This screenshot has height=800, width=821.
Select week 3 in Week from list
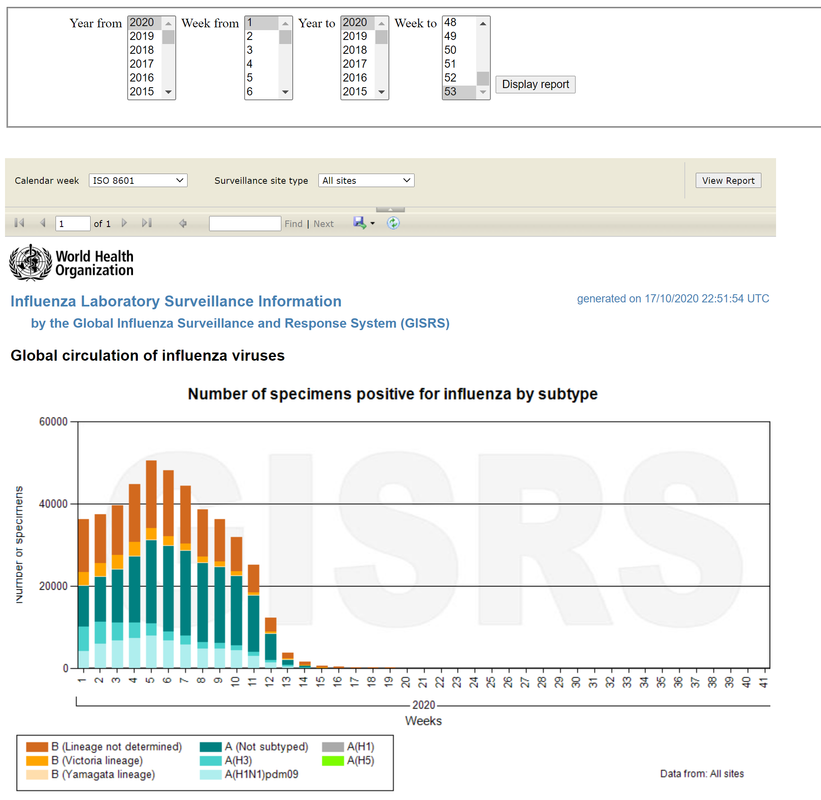coord(262,50)
